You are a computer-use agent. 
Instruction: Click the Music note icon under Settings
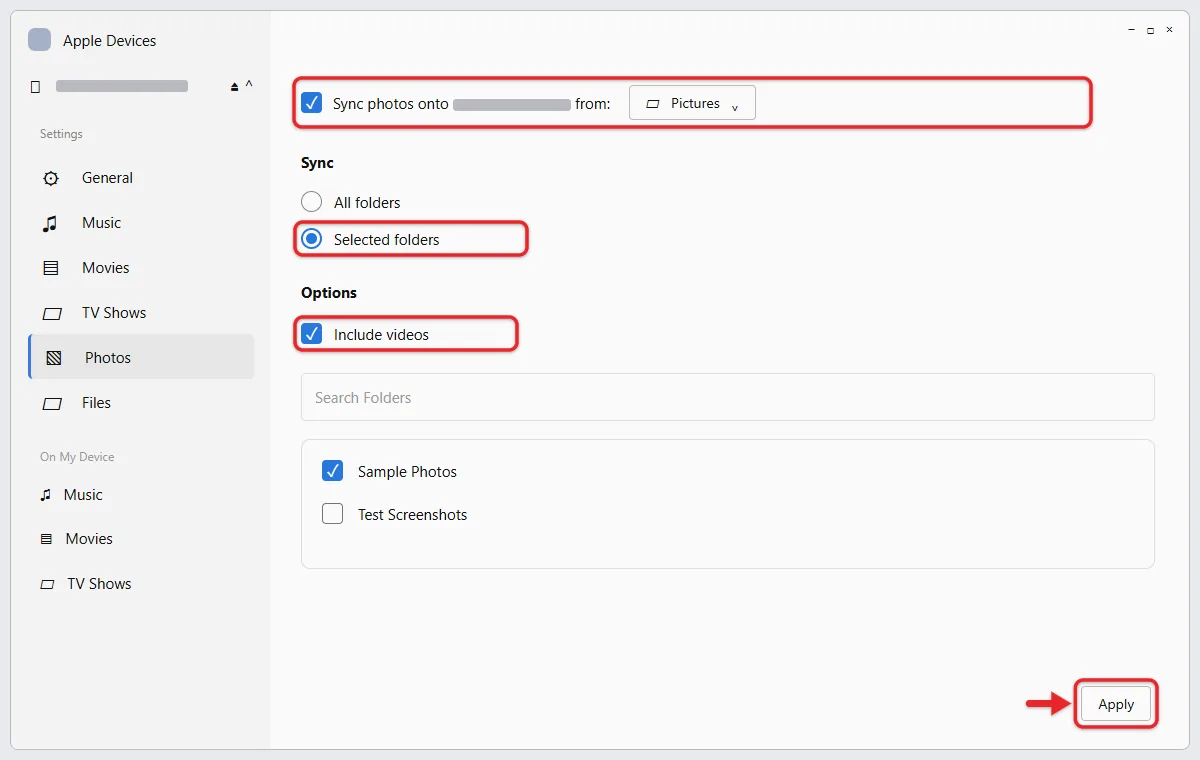tap(50, 223)
